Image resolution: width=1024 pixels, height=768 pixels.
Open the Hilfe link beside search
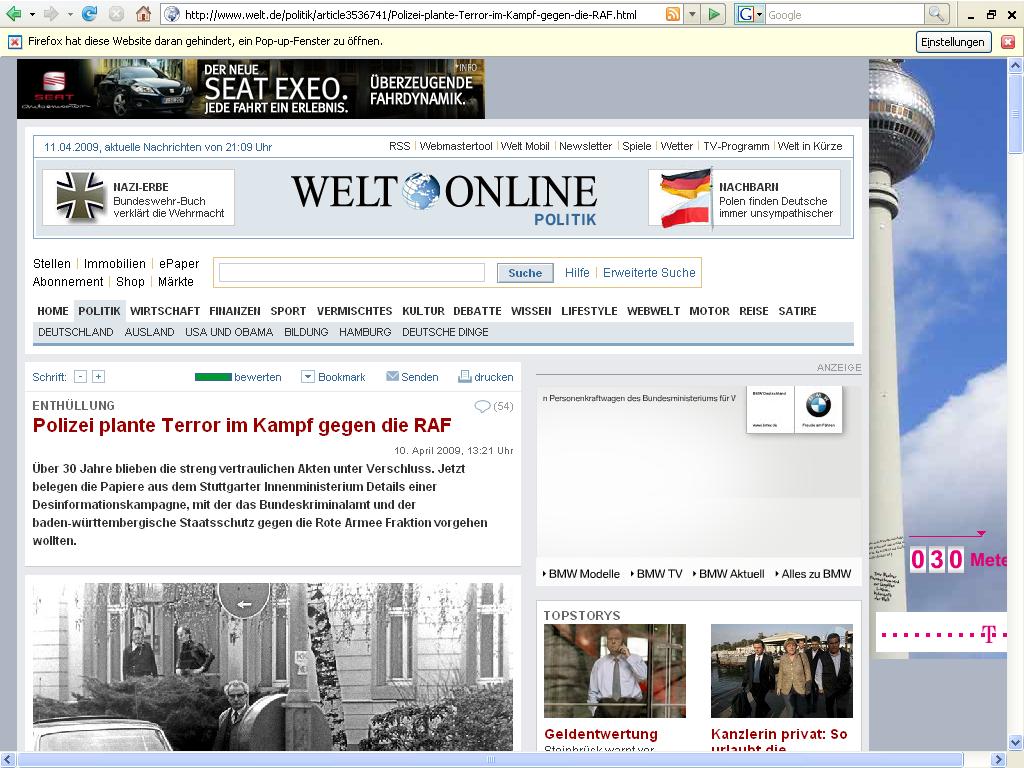pyautogui.click(x=577, y=273)
